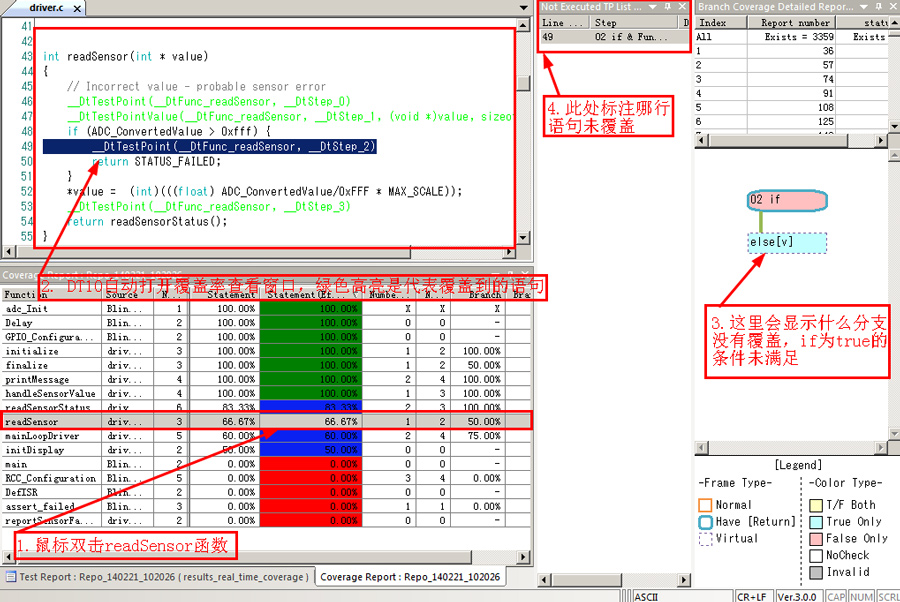Click the 60.00% coverage bar of mainLoopDriver

point(311,436)
